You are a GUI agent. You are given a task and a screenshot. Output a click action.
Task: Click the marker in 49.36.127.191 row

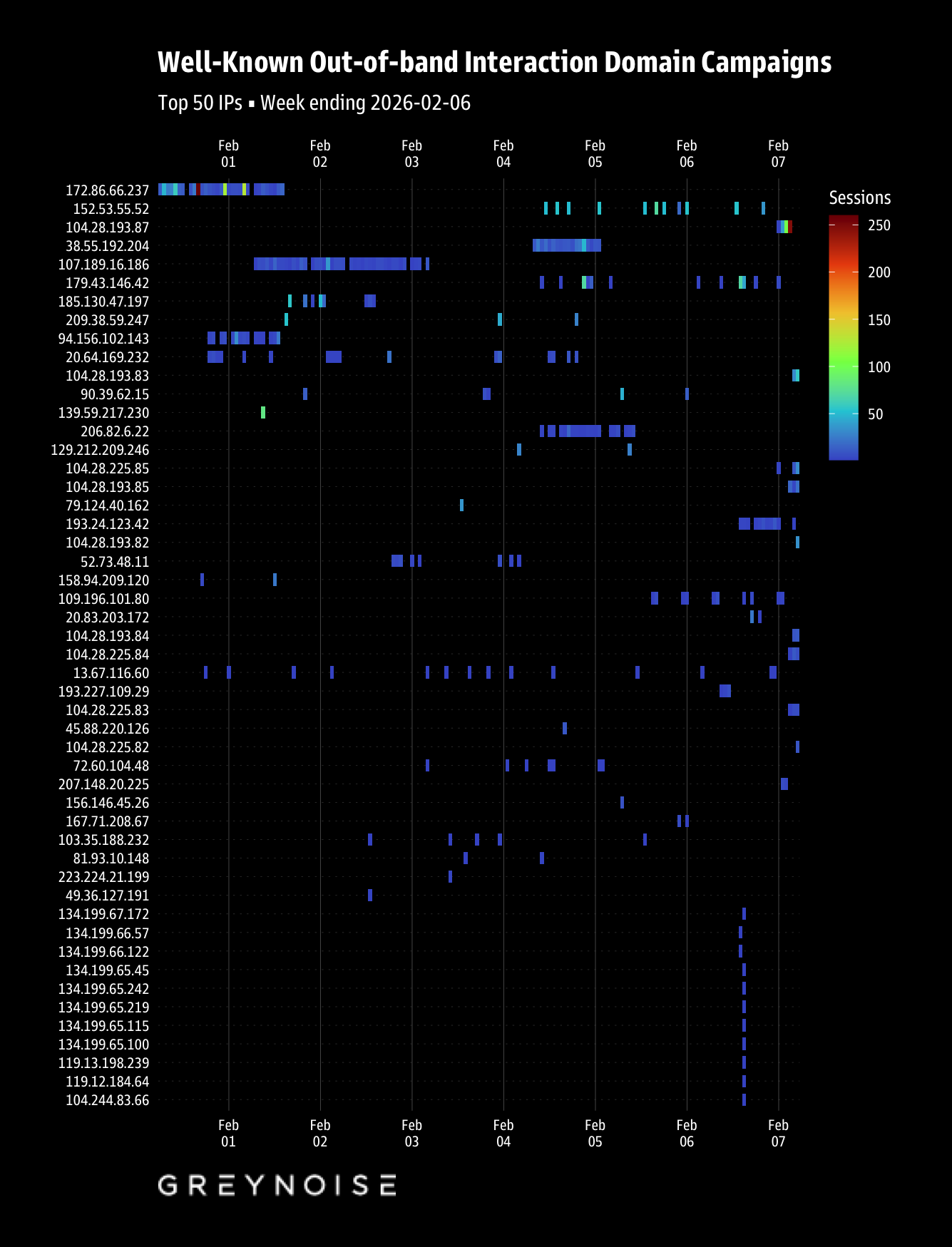coord(369,895)
